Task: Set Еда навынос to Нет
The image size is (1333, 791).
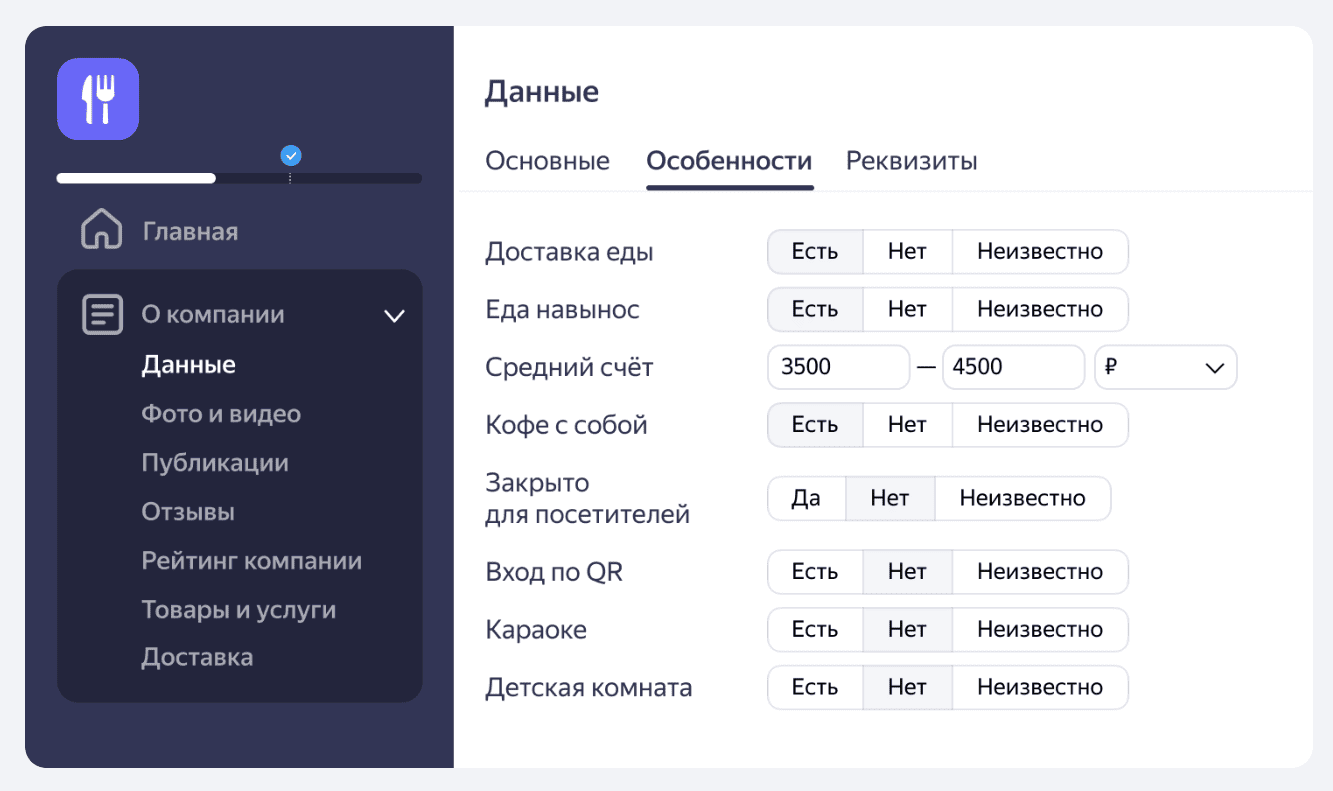Action: 907,310
